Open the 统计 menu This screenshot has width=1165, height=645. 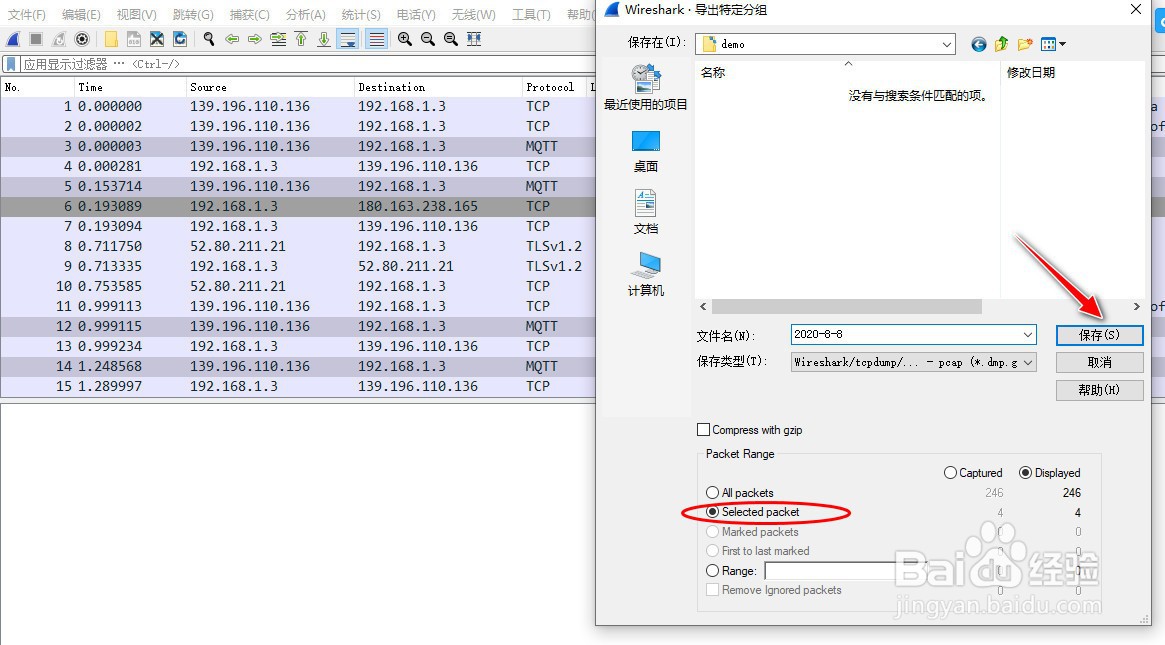click(x=360, y=14)
